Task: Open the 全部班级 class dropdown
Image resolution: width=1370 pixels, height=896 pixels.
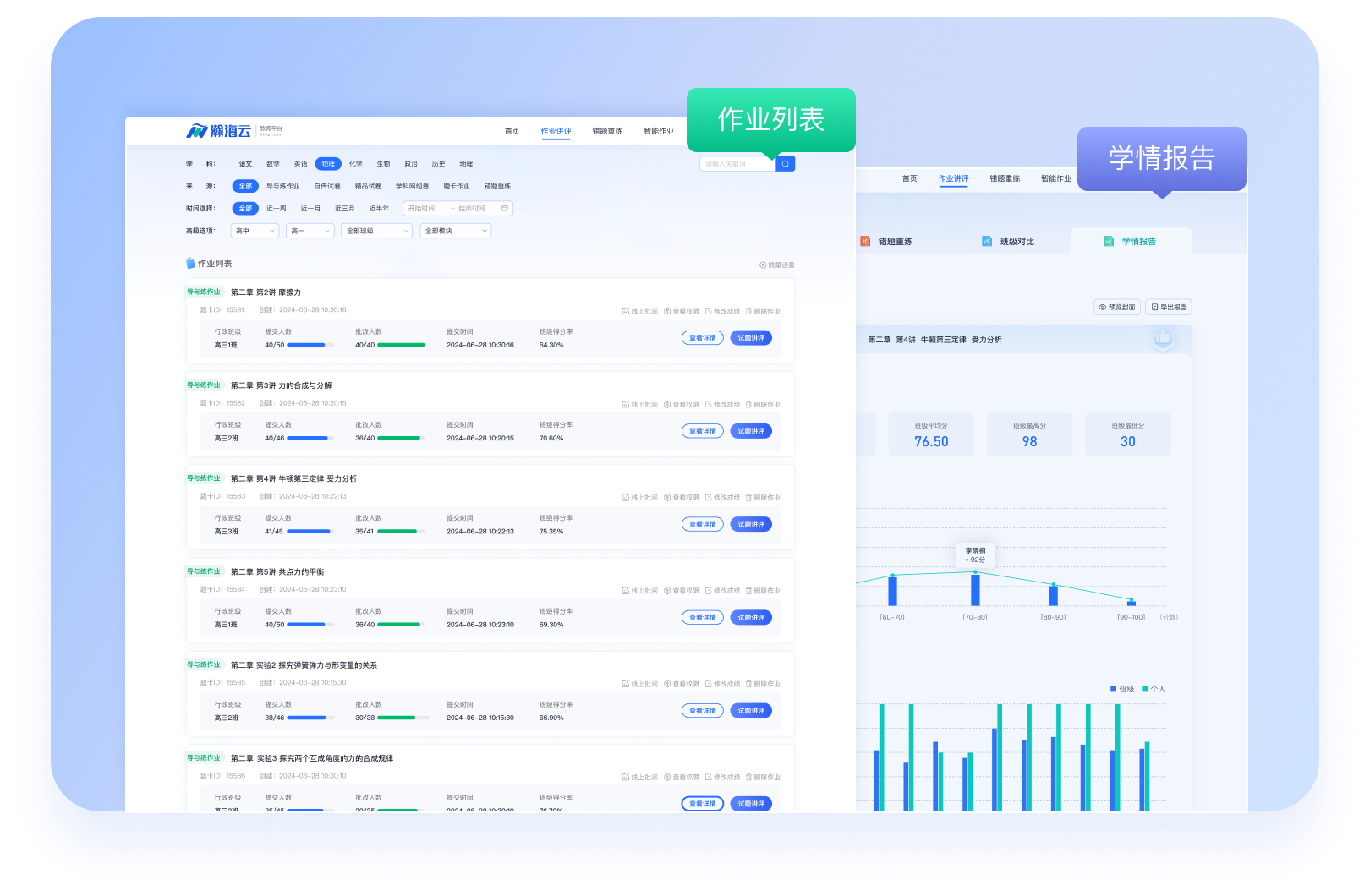Action: [376, 231]
